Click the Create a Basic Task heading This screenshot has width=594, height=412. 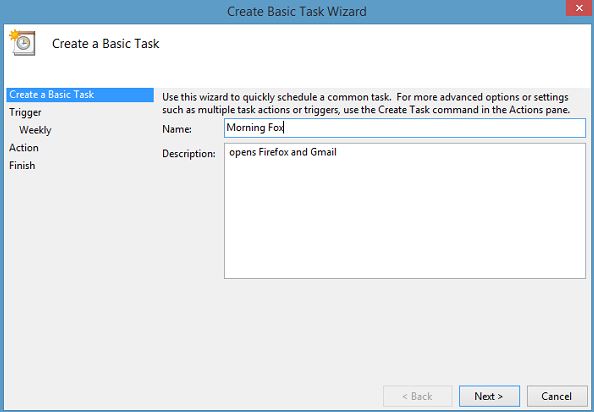click(106, 44)
